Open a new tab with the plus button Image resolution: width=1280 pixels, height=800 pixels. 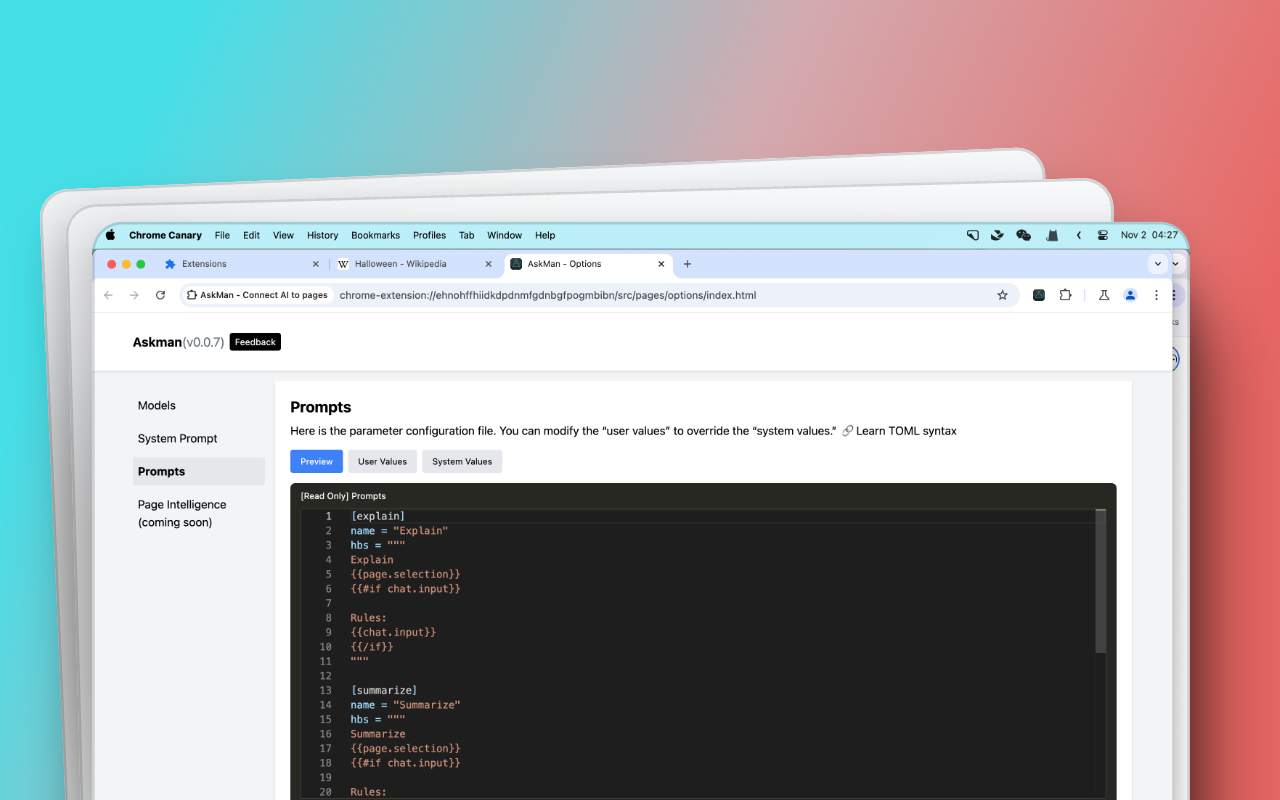(x=687, y=264)
